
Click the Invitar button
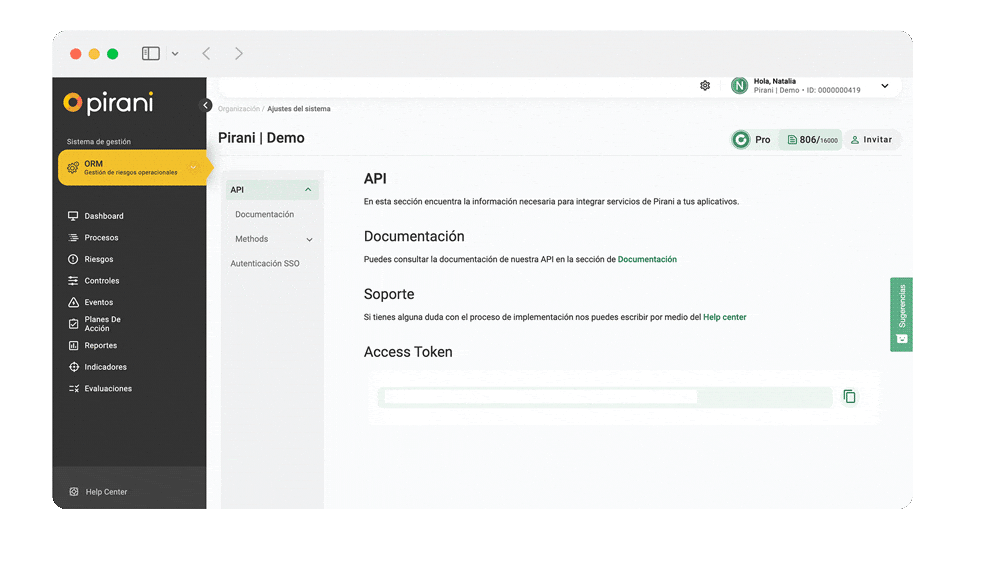tap(871, 140)
